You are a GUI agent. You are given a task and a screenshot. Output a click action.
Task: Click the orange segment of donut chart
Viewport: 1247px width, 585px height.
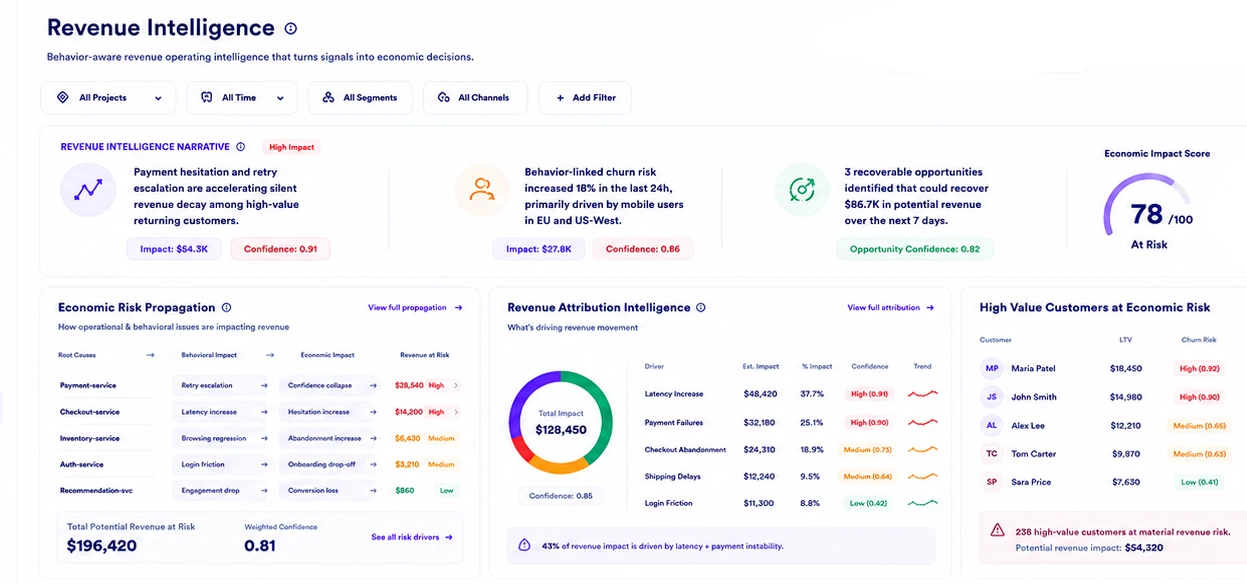(558, 466)
